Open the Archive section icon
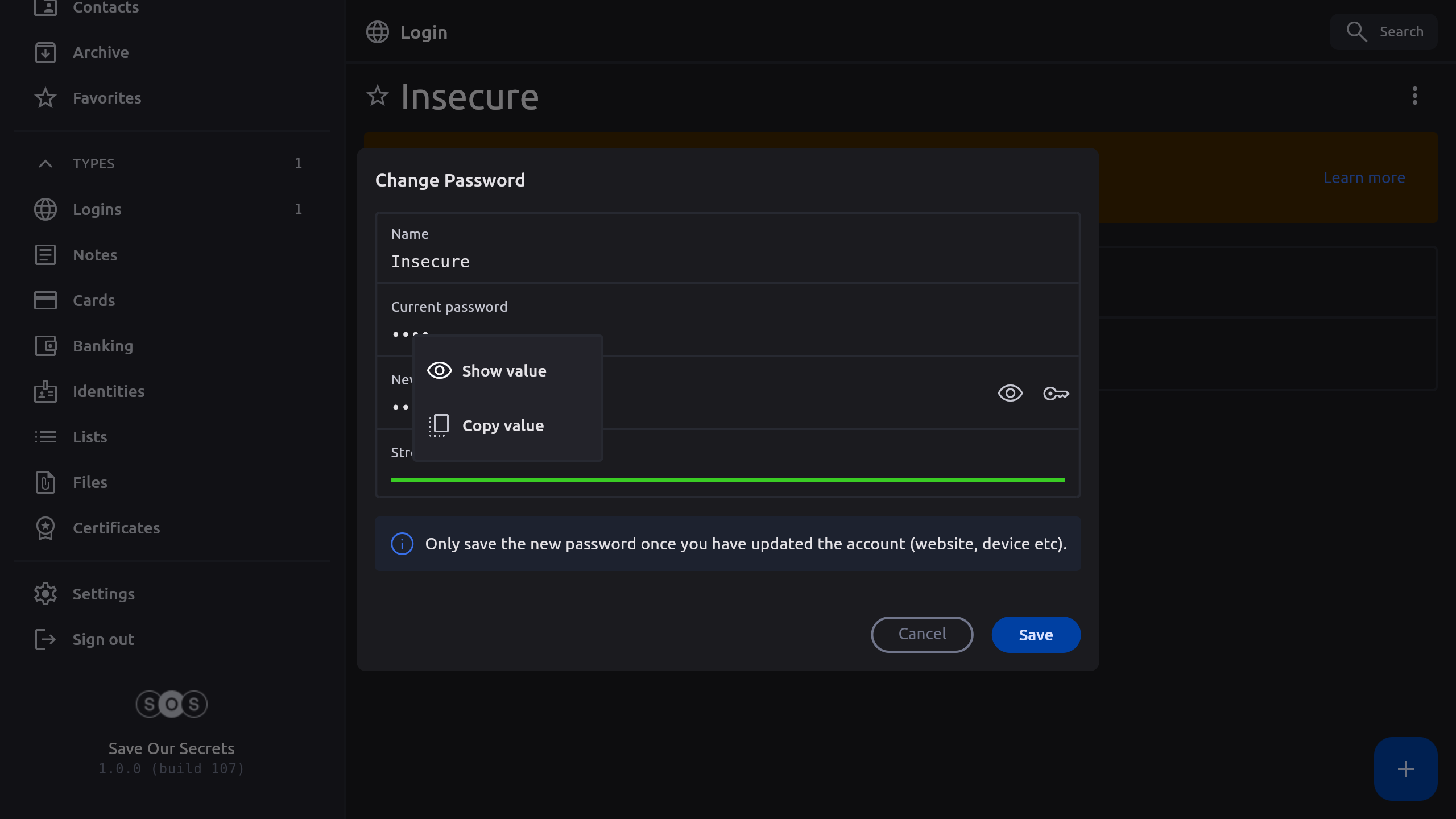Screen dimensions: 1456x819 click(45, 52)
